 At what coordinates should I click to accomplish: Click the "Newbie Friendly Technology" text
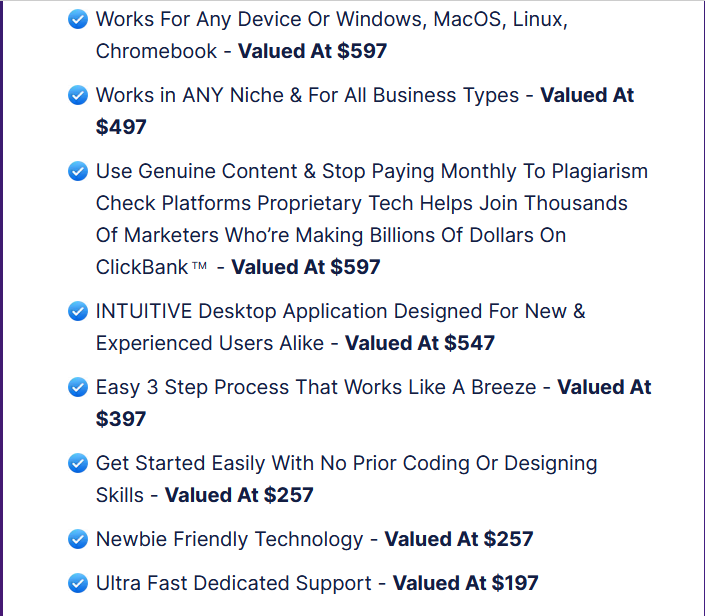click(229, 539)
